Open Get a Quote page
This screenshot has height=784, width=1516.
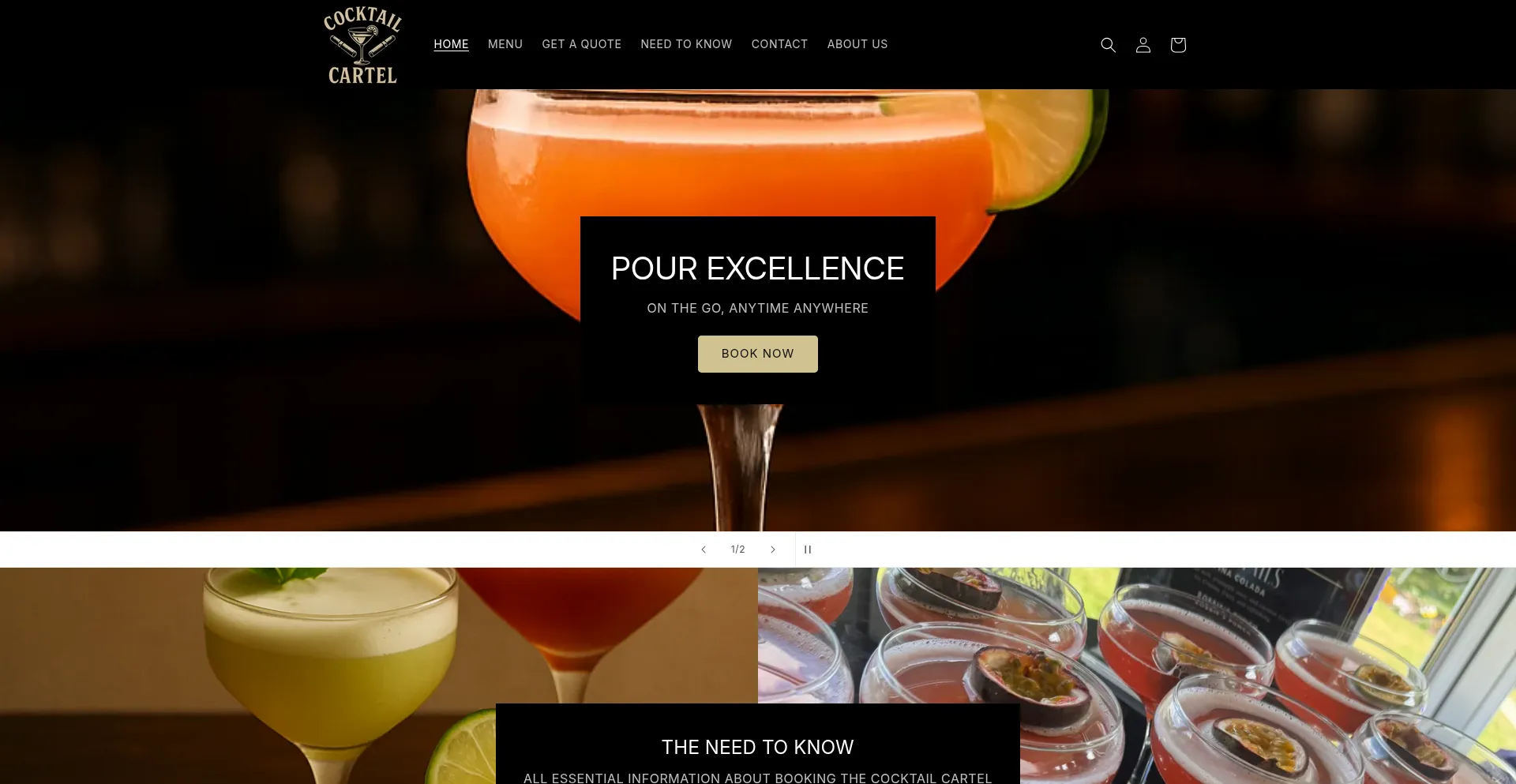coord(581,44)
